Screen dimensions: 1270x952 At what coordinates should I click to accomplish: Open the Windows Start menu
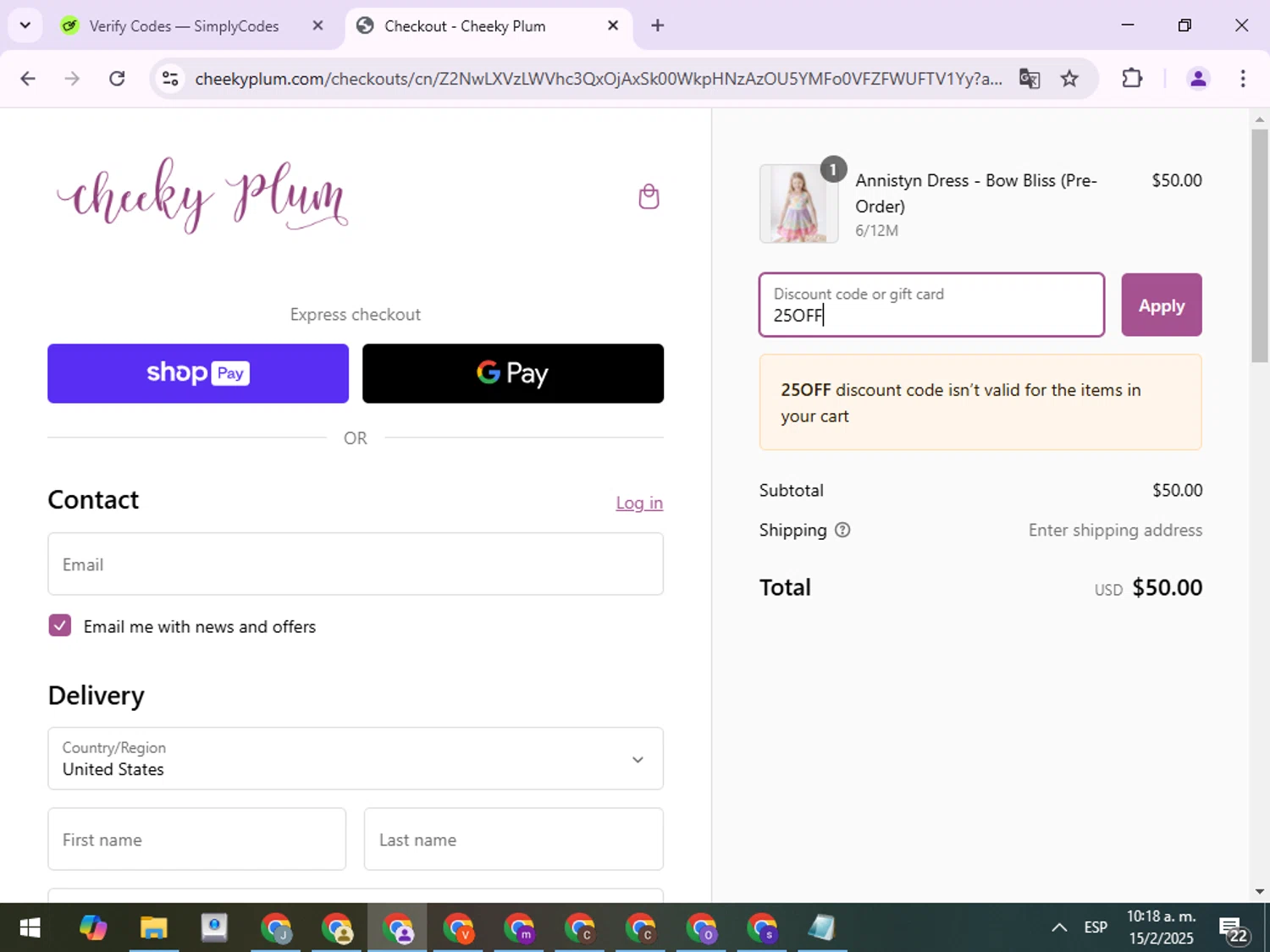(x=30, y=928)
